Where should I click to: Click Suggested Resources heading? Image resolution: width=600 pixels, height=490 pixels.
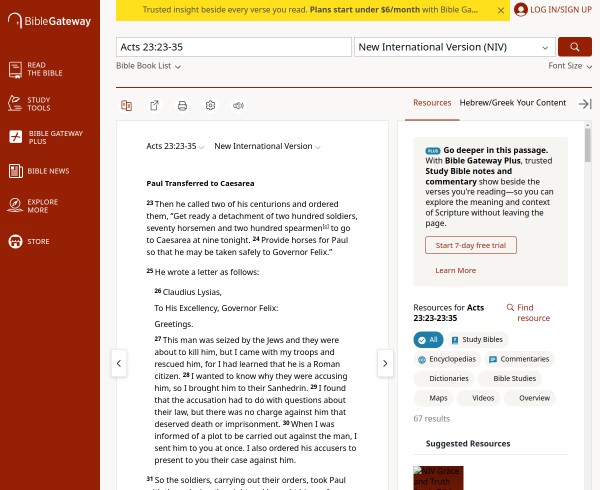click(x=468, y=444)
